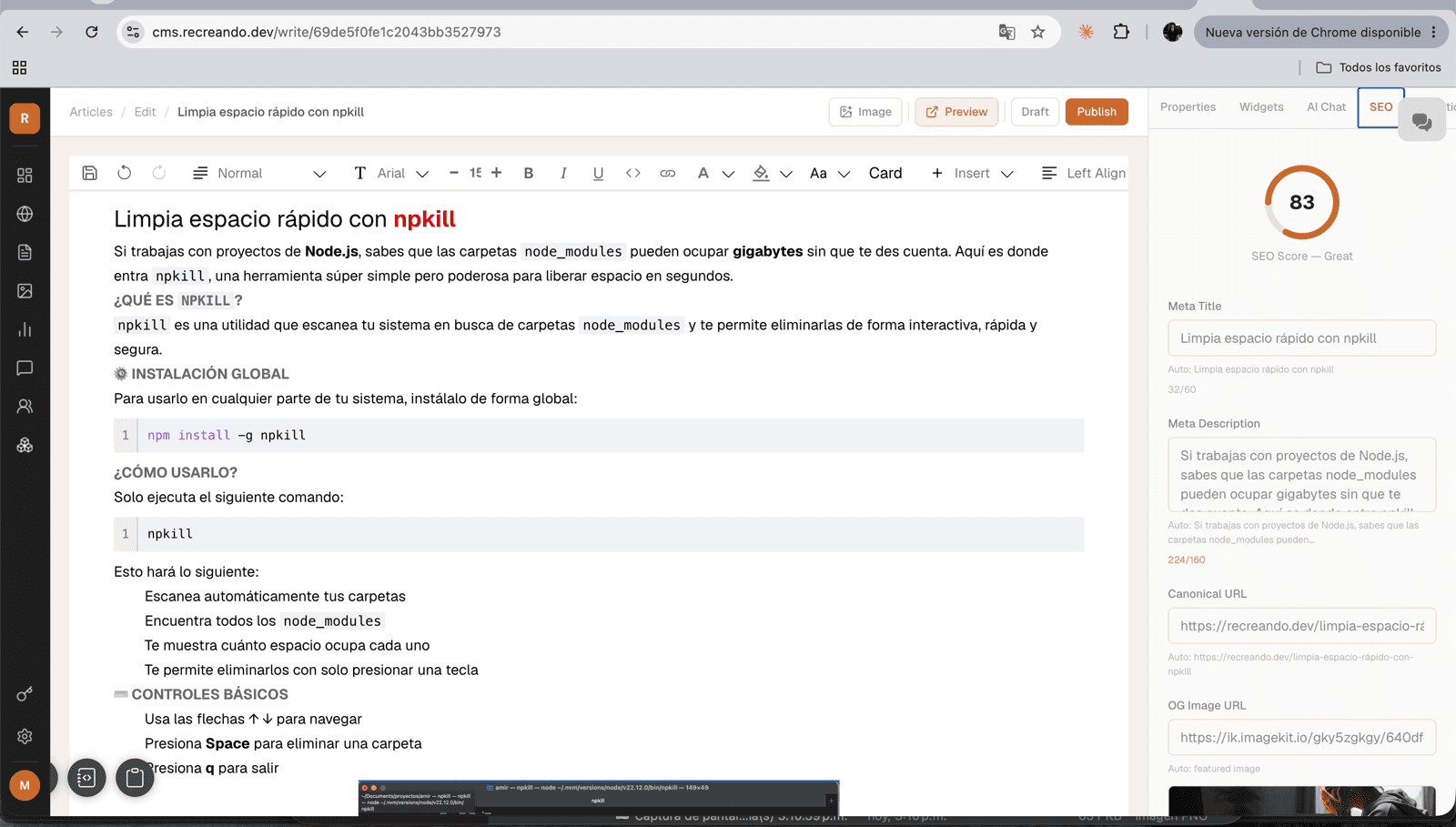Screen dimensions: 1456x827
Task: Insert inline code with the brackets icon
Action: click(633, 173)
